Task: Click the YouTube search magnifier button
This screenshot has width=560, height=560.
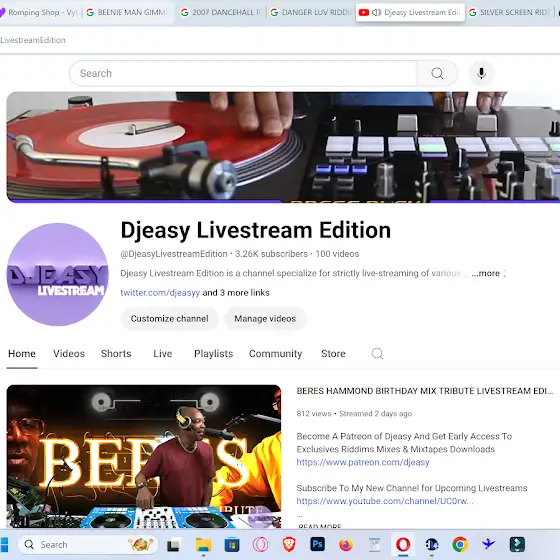Action: [x=437, y=74]
